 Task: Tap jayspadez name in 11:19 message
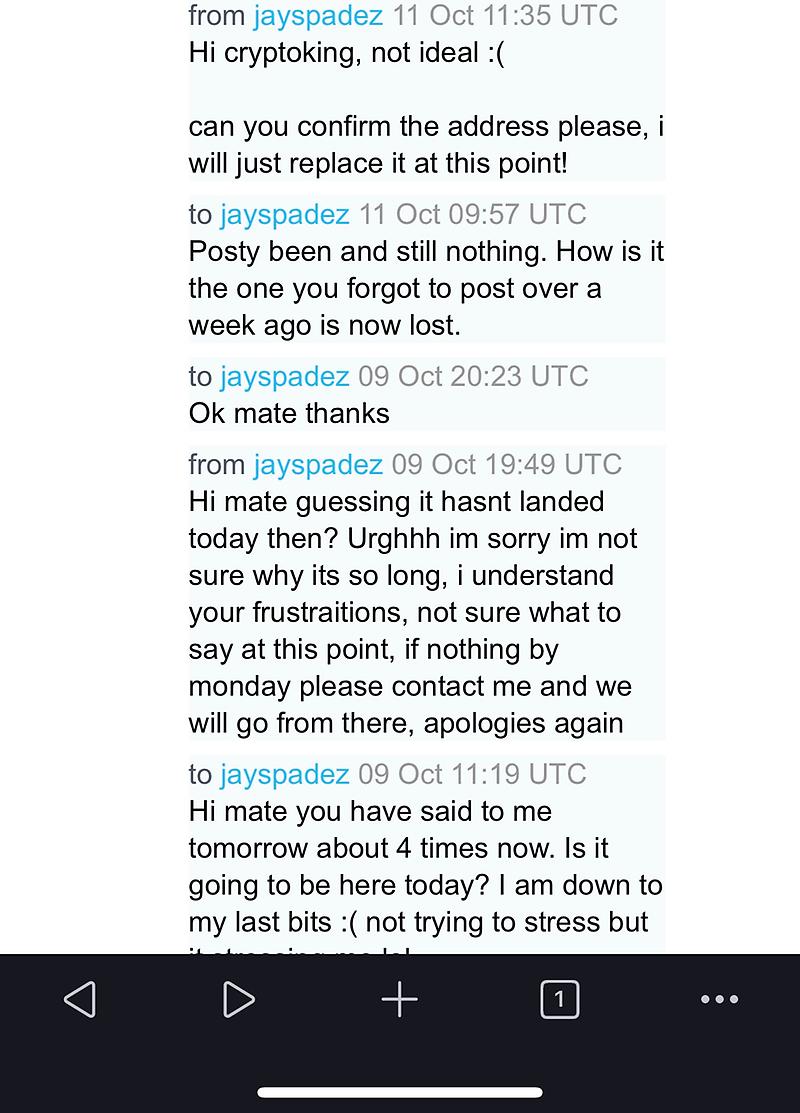tap(284, 774)
